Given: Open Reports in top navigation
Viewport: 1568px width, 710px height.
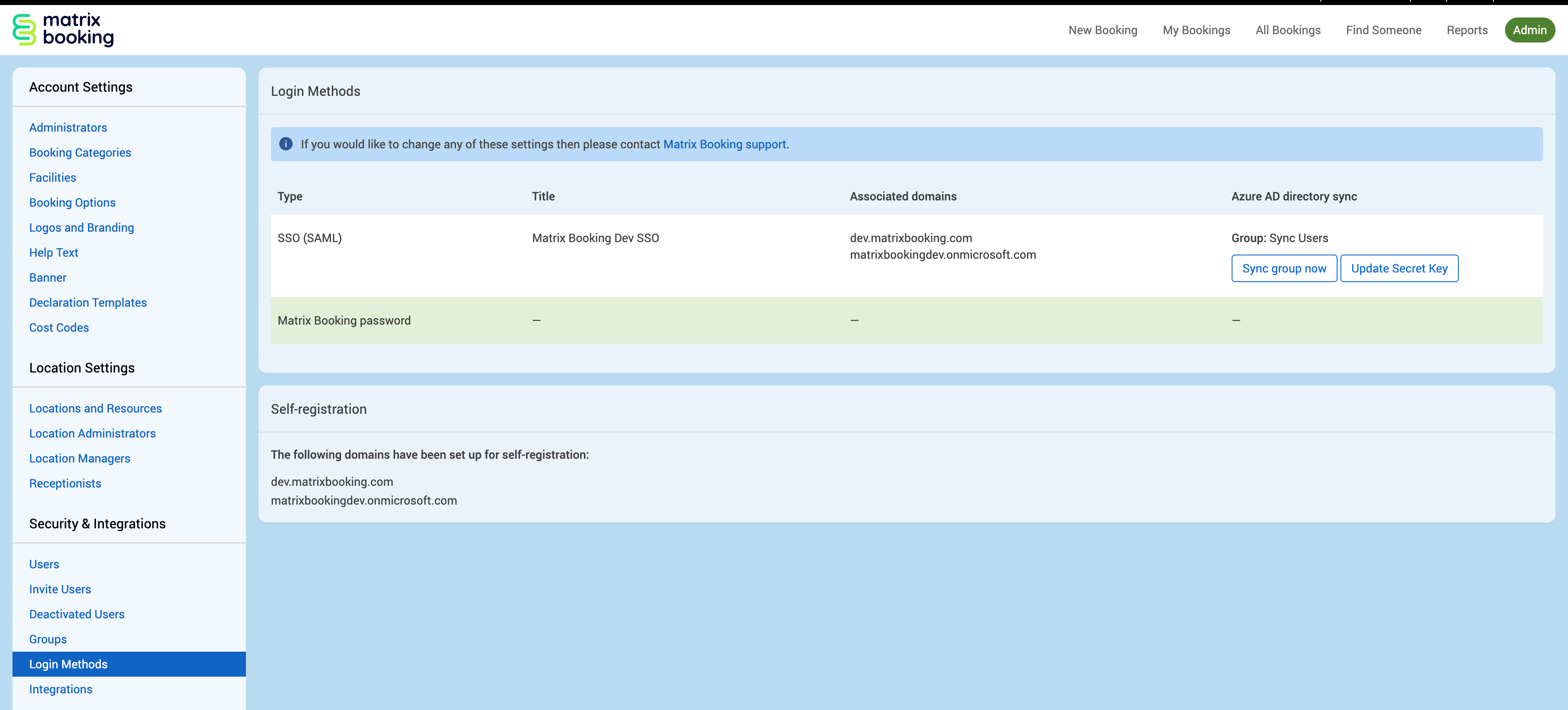Looking at the screenshot, I should pyautogui.click(x=1466, y=30).
